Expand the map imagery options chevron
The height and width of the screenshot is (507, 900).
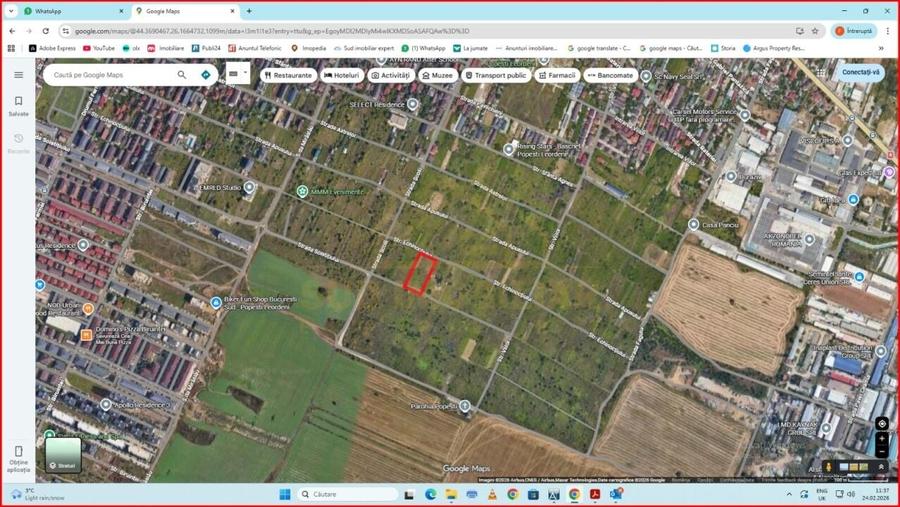[x=881, y=467]
